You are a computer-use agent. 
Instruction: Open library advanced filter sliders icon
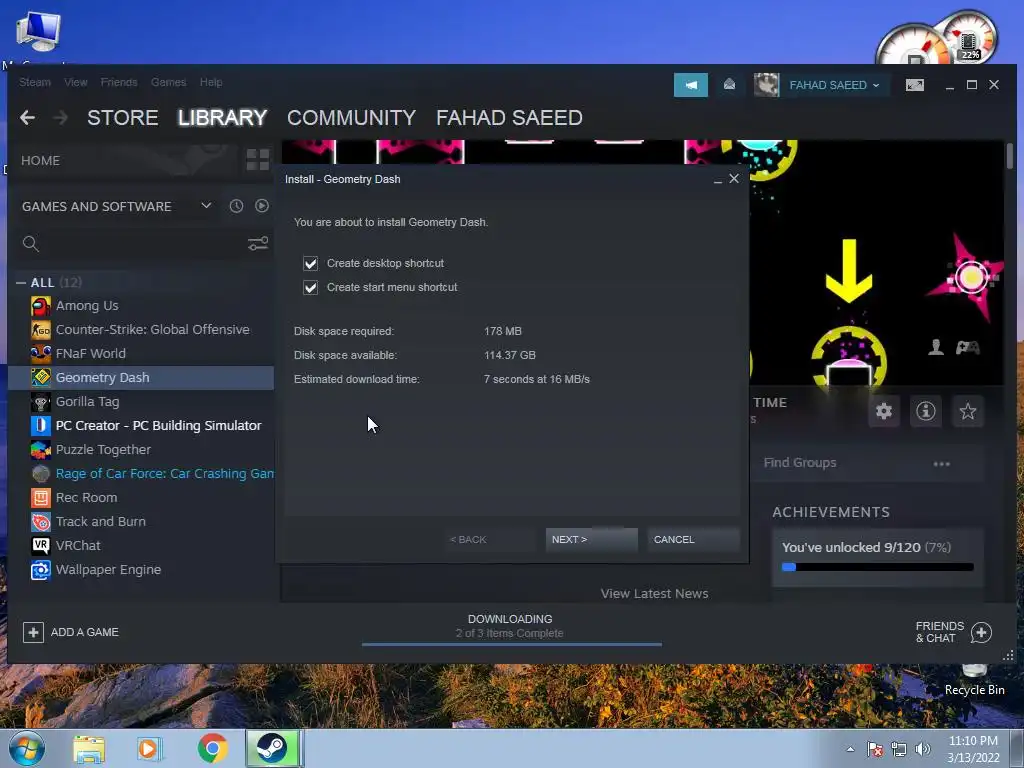click(258, 244)
